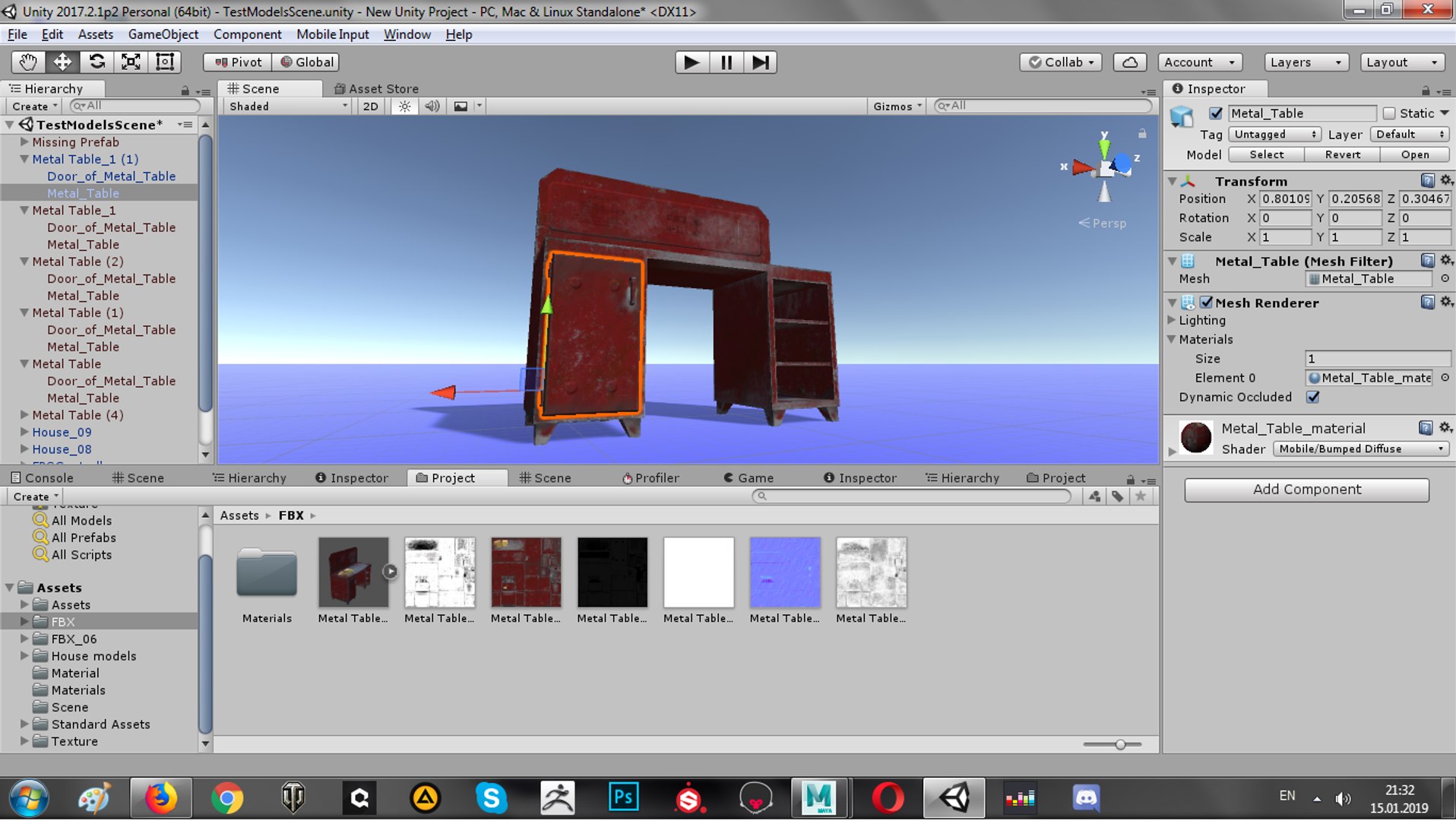
Task: Switch to the Asset Store tab
Action: coord(376,89)
